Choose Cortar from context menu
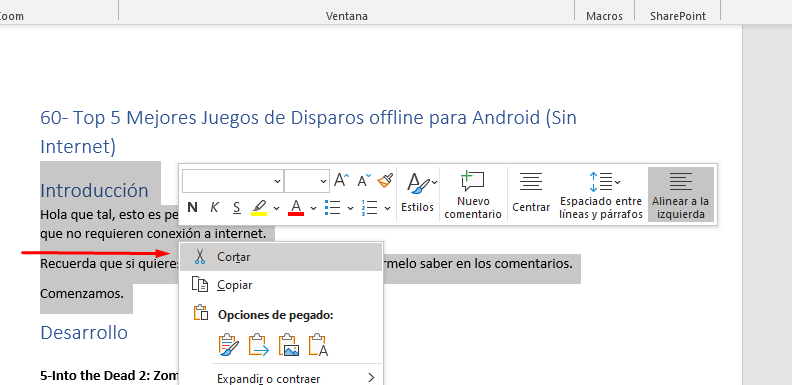This screenshot has height=385, width=792. 281,257
